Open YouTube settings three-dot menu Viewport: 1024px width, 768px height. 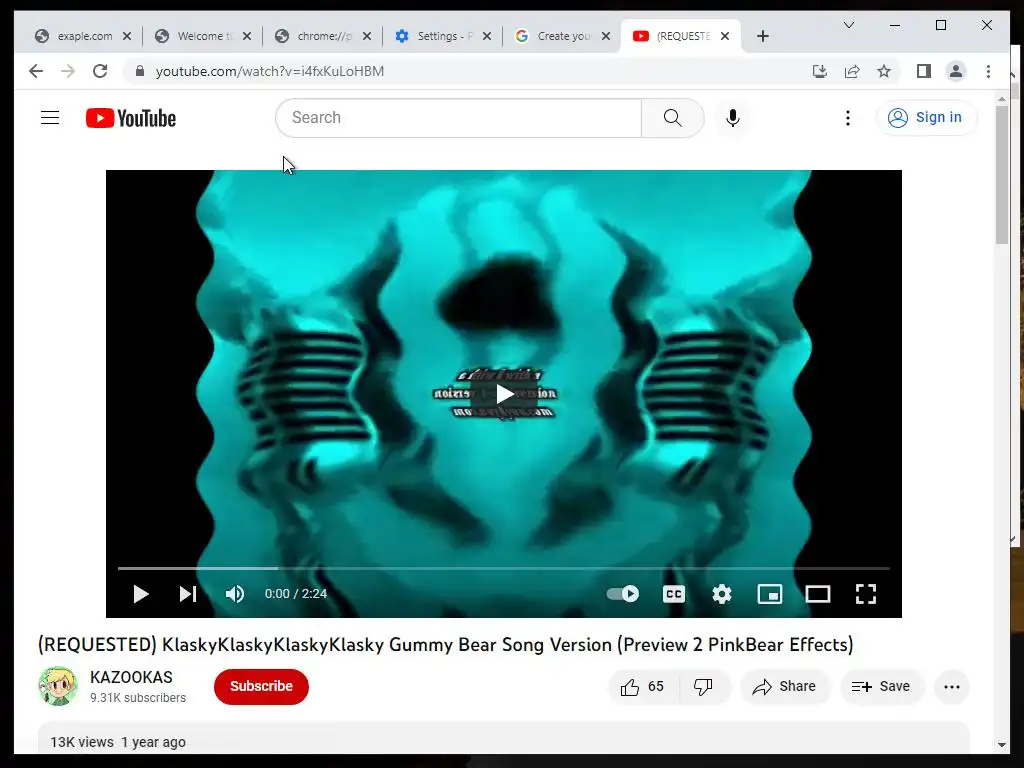[x=848, y=118]
